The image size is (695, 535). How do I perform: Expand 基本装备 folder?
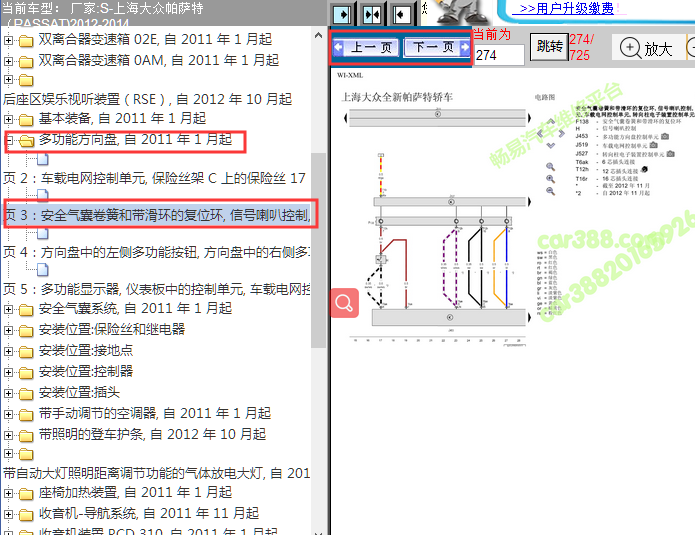click(8, 119)
